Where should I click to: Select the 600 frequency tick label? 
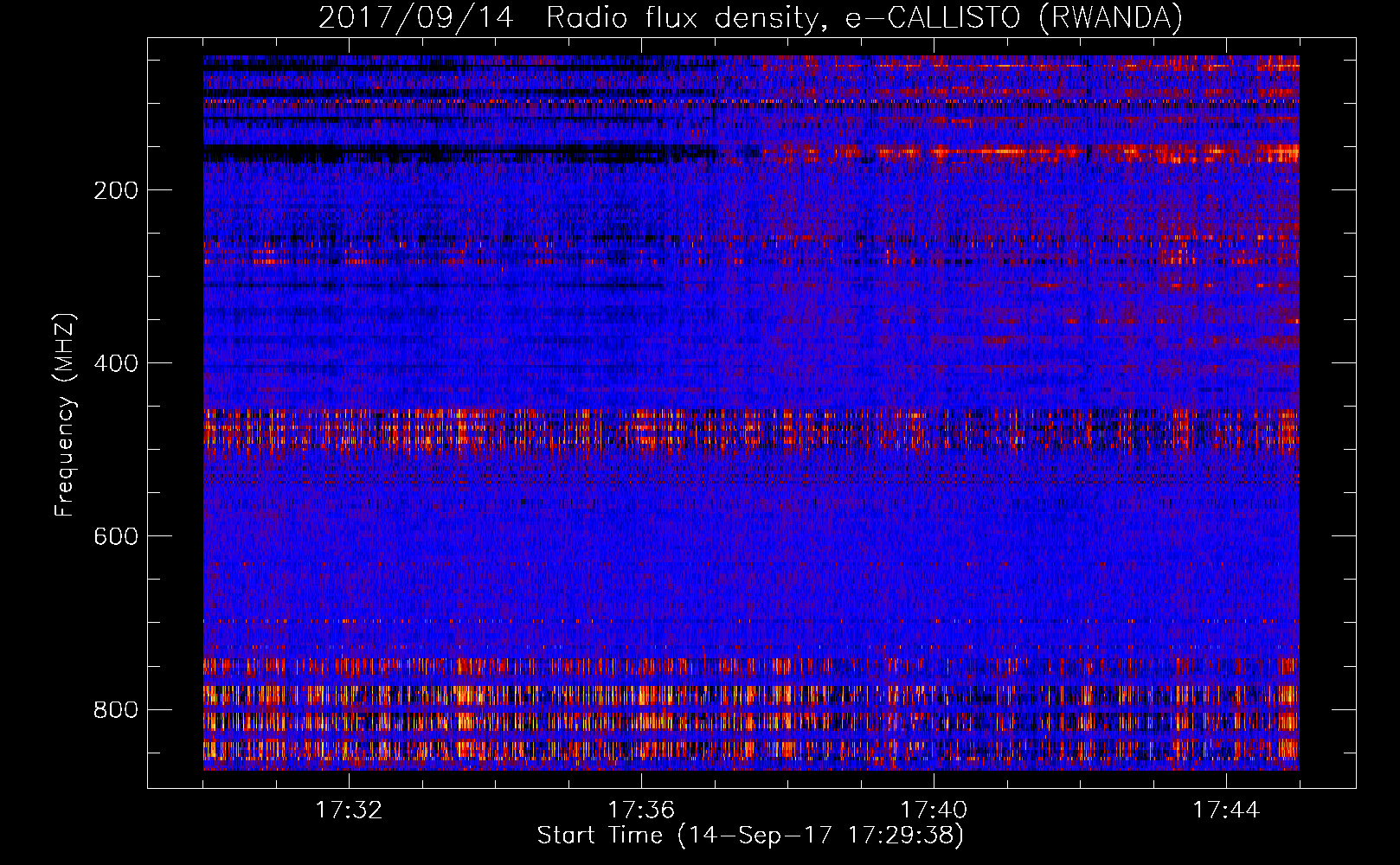point(116,536)
